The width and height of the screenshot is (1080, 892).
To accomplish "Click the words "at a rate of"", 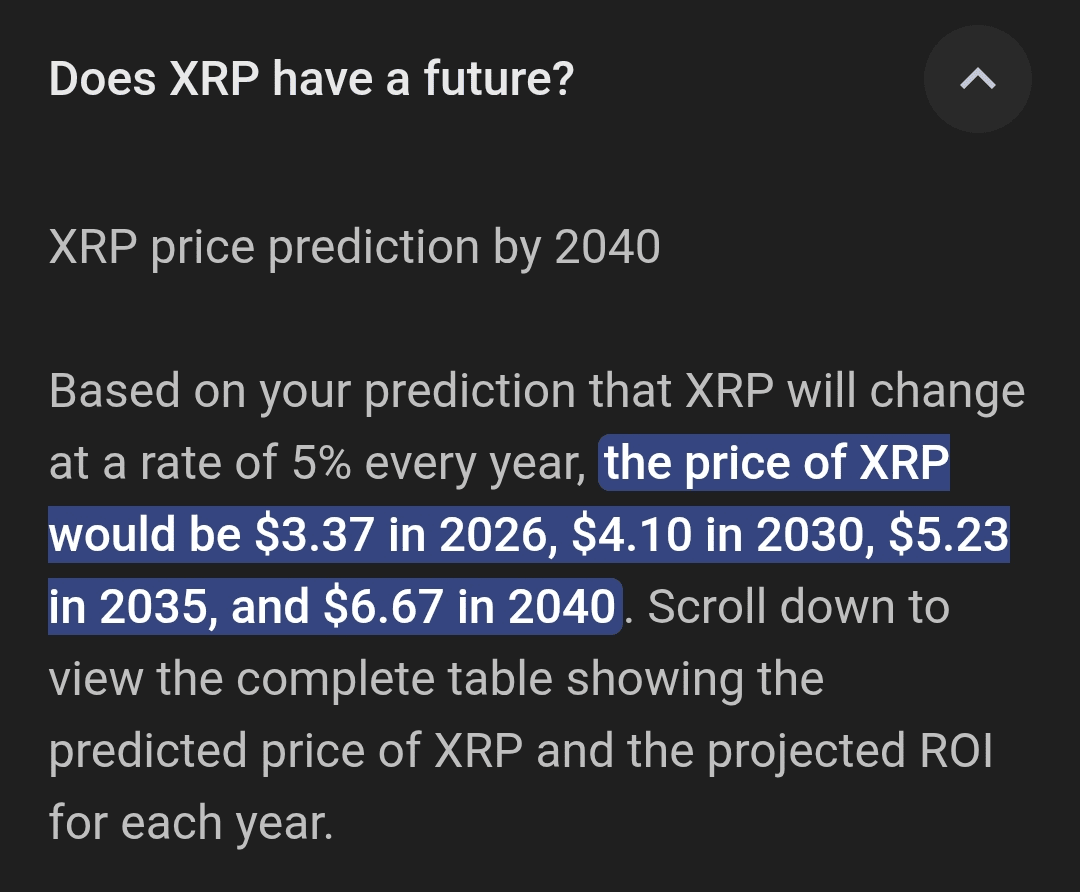I will (x=163, y=462).
